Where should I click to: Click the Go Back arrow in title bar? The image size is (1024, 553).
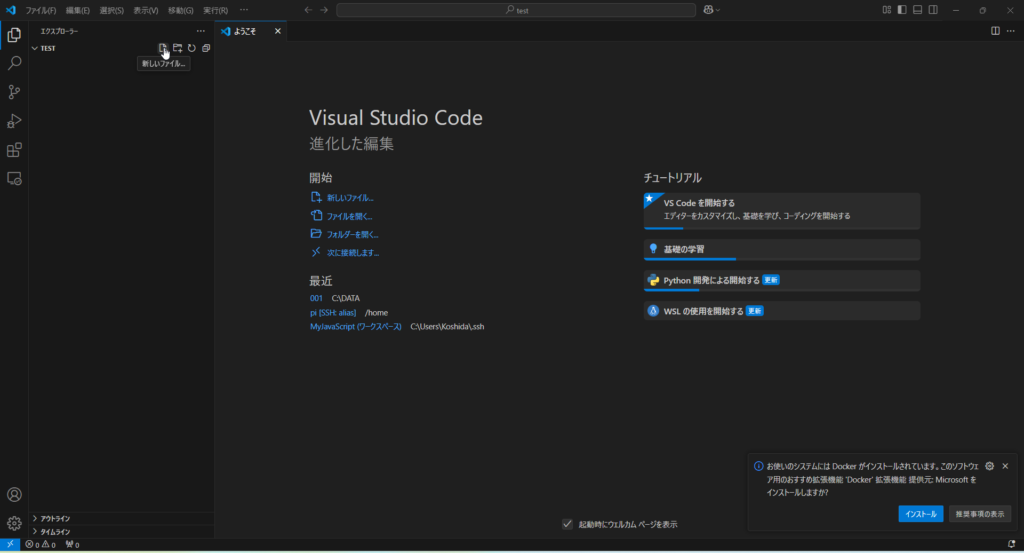308,10
